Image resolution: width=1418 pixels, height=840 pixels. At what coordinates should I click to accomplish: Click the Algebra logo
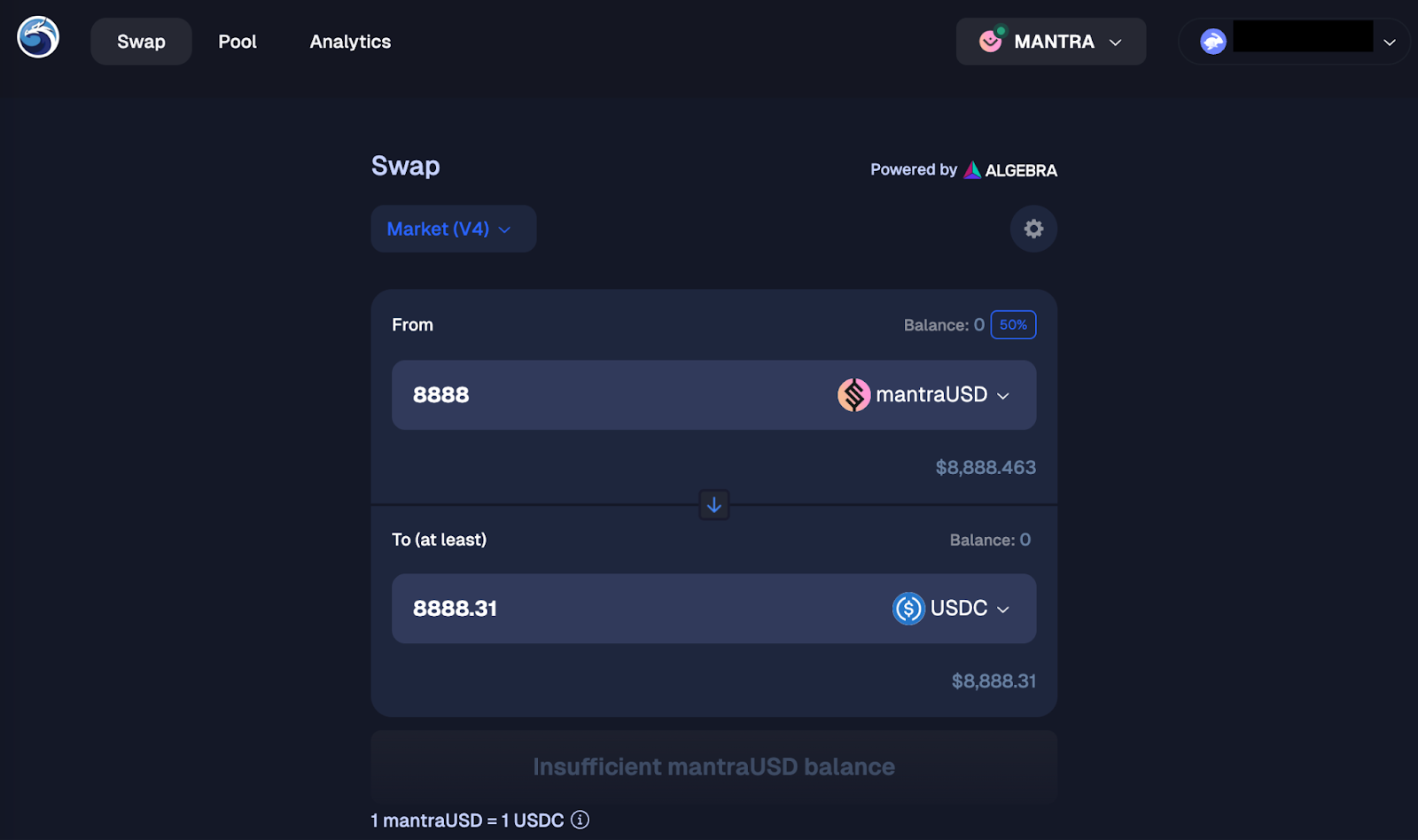[1010, 170]
